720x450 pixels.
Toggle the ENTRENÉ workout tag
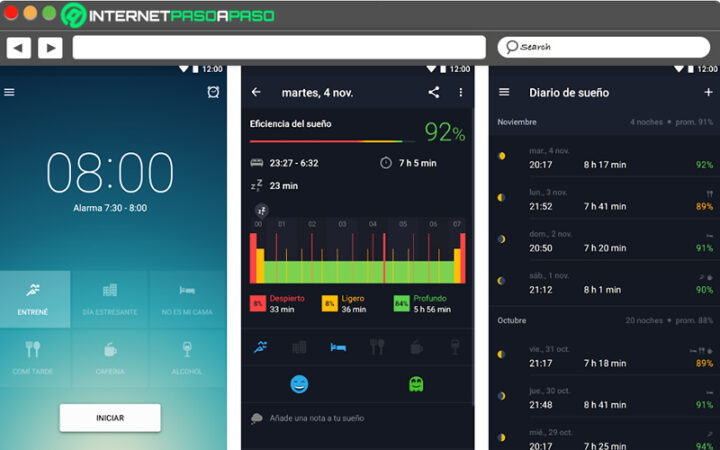35,299
